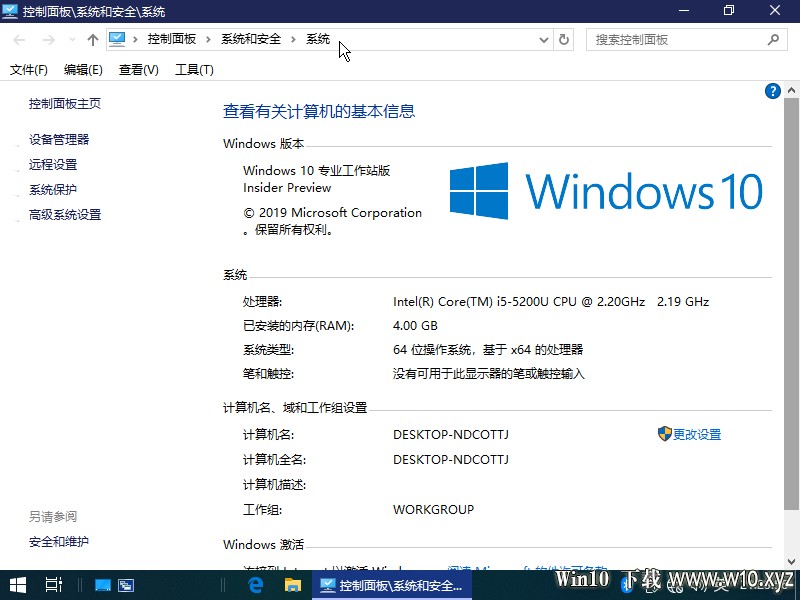Open the Windows Start button
This screenshot has width=800, height=600.
click(x=18, y=585)
